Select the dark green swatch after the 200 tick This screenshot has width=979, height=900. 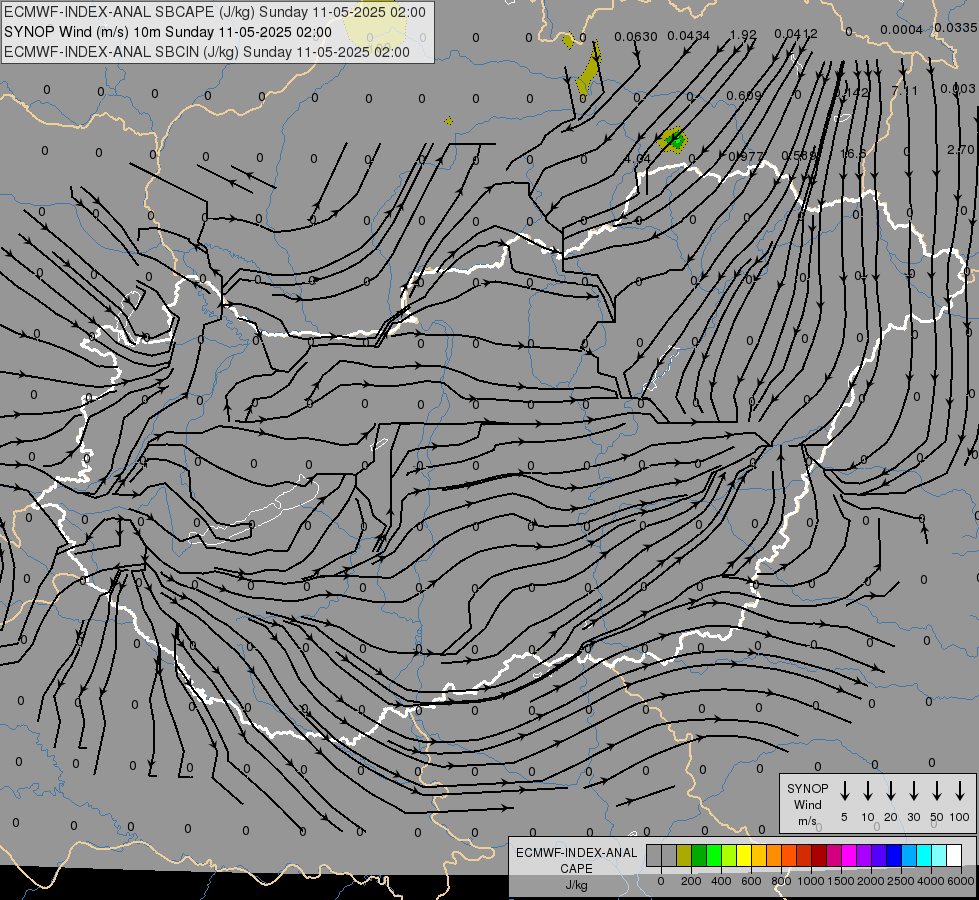pos(699,855)
